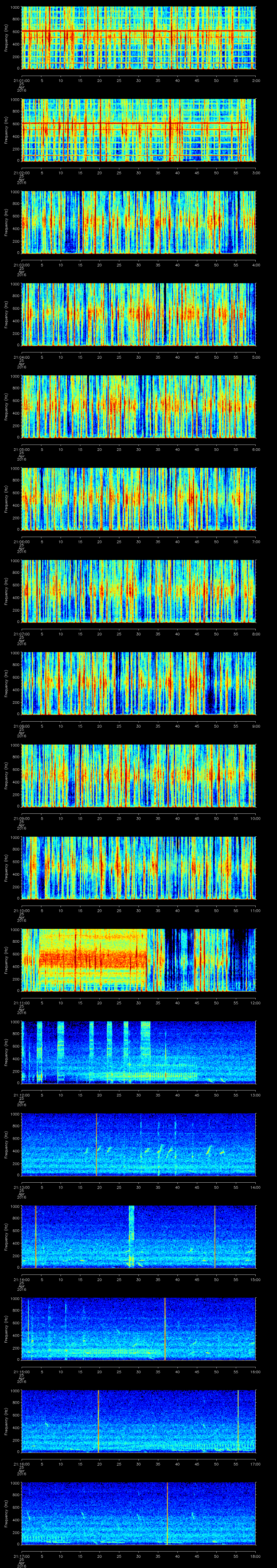
Task: Click the '21:09:00' start time label
Action: pos(21,818)
